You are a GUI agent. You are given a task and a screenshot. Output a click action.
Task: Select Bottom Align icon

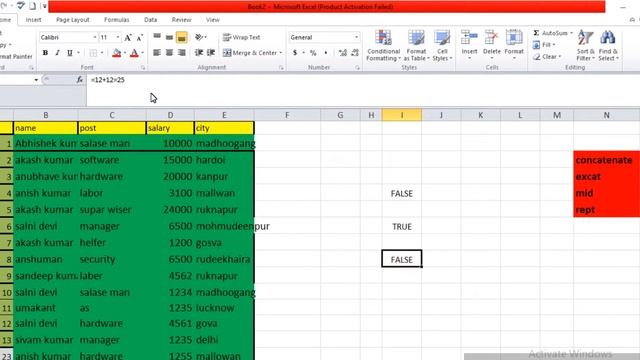(182, 37)
